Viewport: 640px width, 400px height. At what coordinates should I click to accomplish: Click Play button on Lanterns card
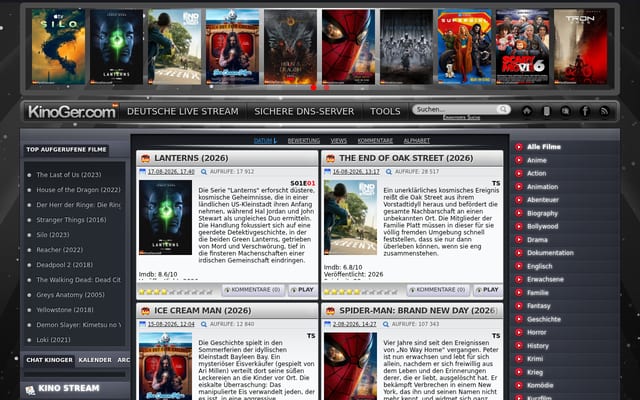click(x=302, y=290)
